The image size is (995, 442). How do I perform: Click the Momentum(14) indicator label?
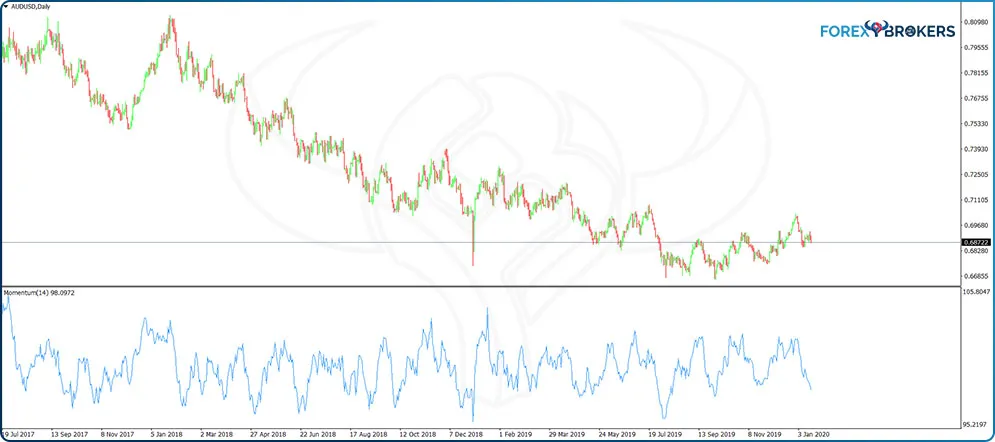click(46, 292)
